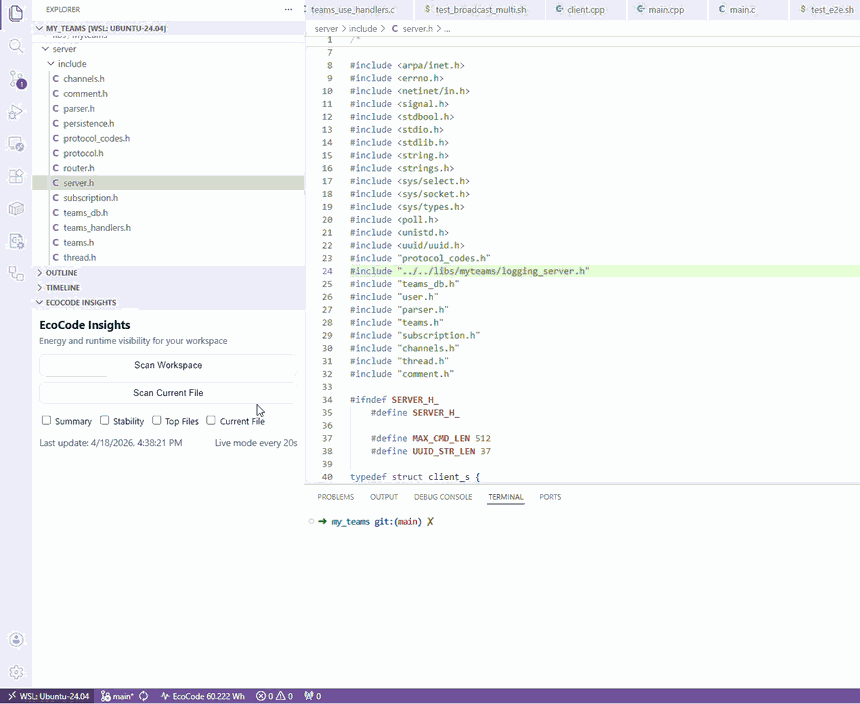Click the C icon next to thread.h
The image size is (860, 704).
tap(55, 258)
